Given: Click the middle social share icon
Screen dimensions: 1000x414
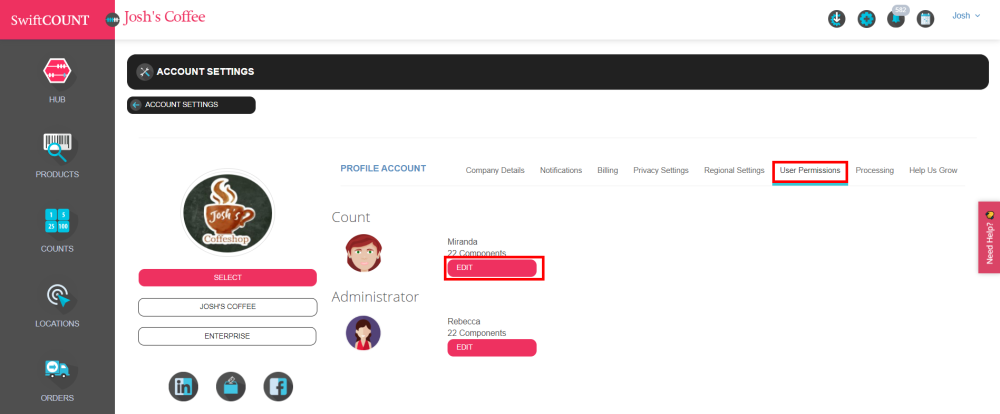Looking at the screenshot, I should (x=231, y=387).
